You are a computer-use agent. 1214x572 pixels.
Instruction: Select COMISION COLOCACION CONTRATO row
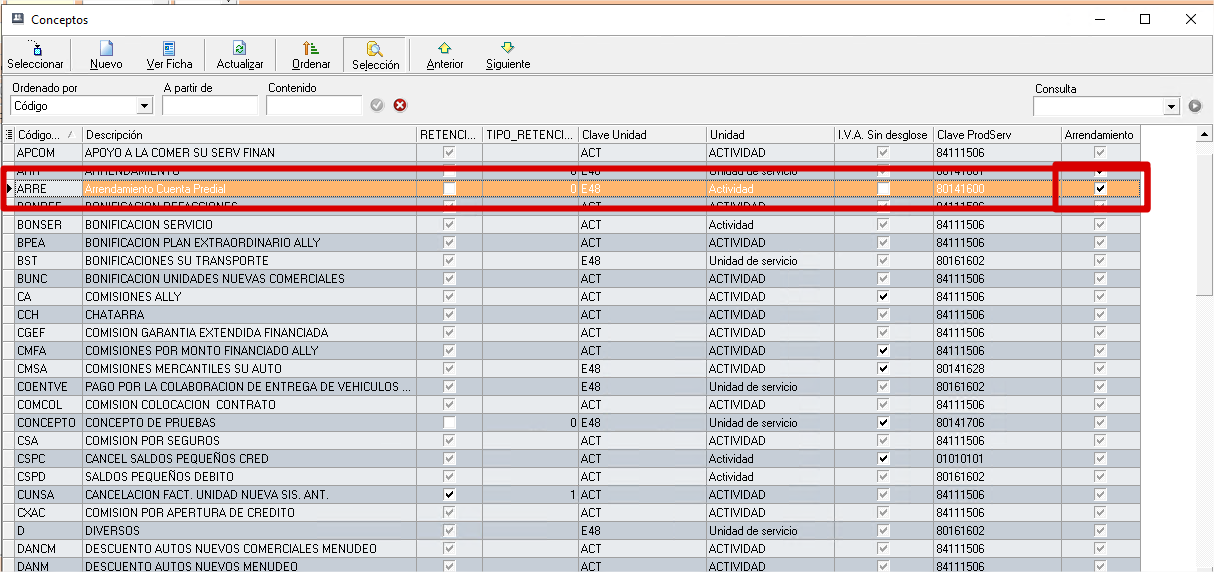[x=572, y=404]
